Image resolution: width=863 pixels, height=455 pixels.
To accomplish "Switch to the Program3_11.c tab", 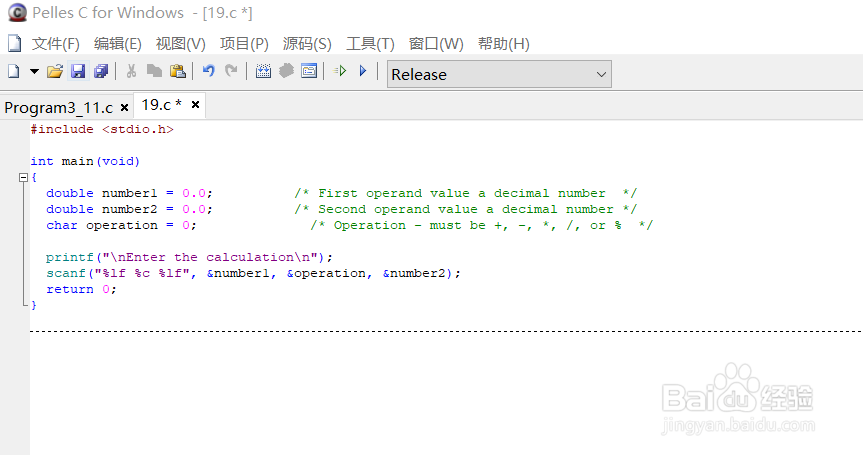I will 58,107.
